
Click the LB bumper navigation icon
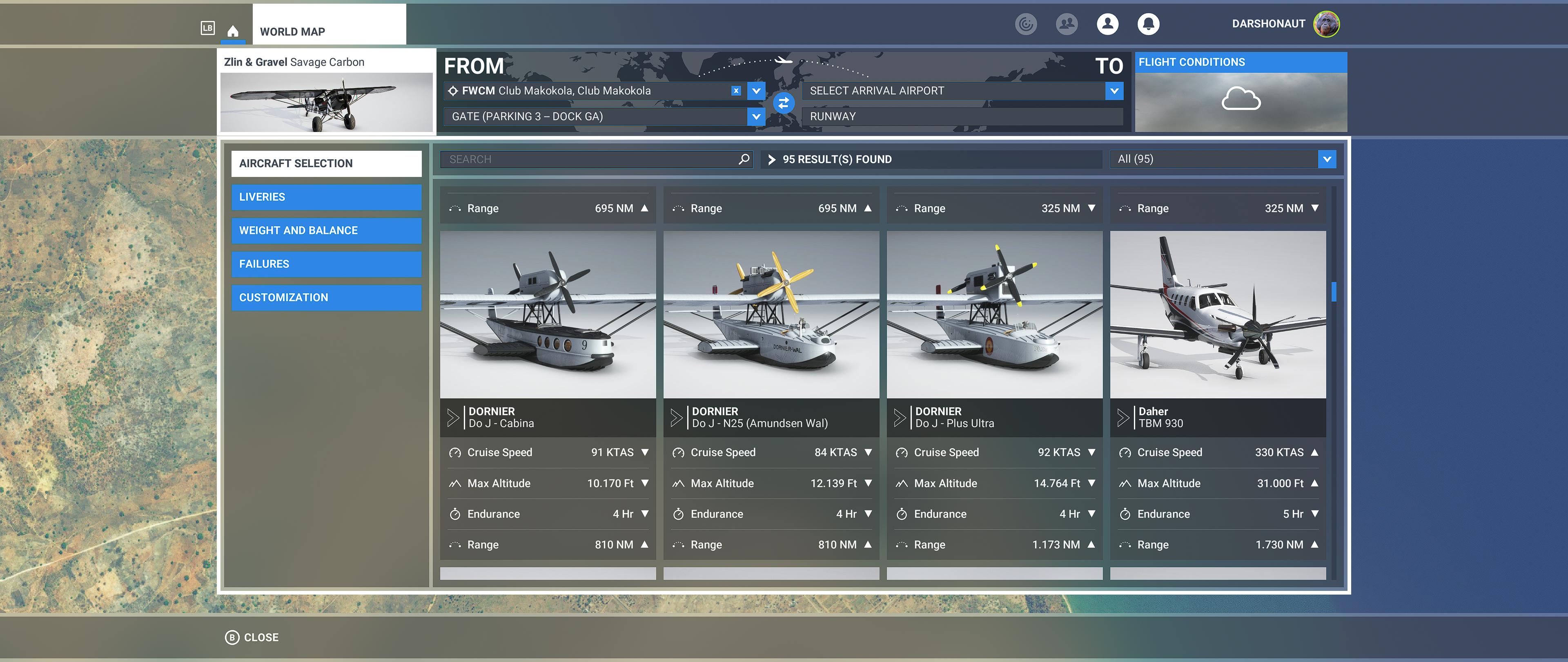(x=207, y=28)
